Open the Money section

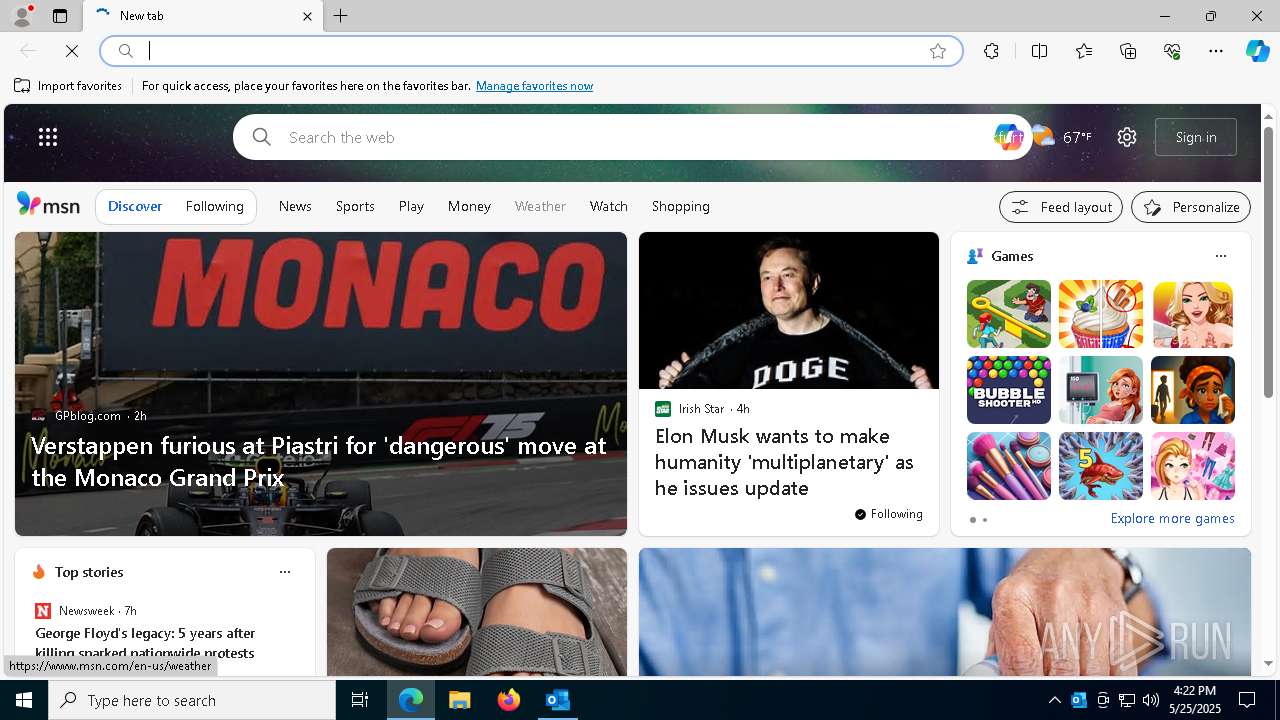[469, 206]
